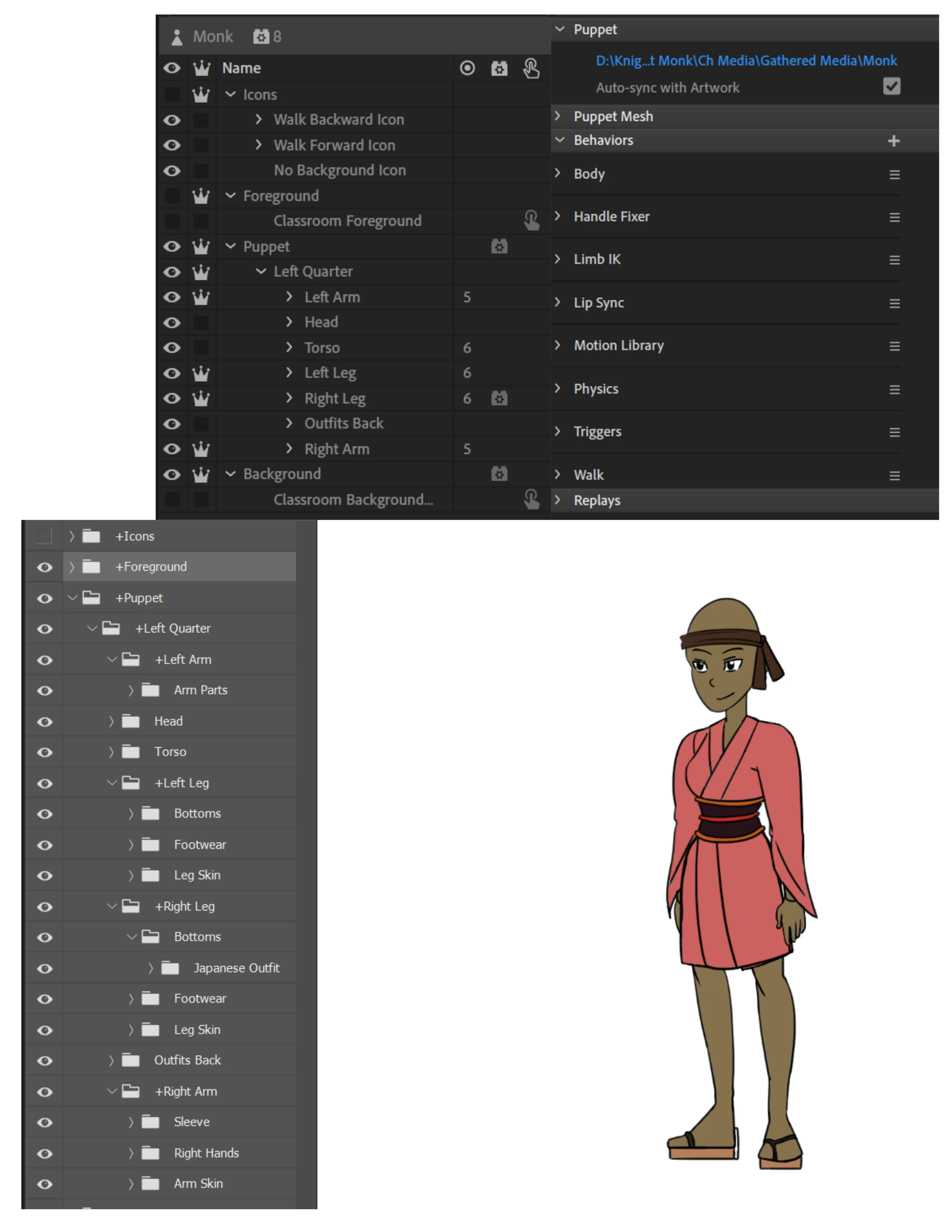Expand the Walk Backward Icon group
The width and height of the screenshot is (952, 1232).
[258, 119]
